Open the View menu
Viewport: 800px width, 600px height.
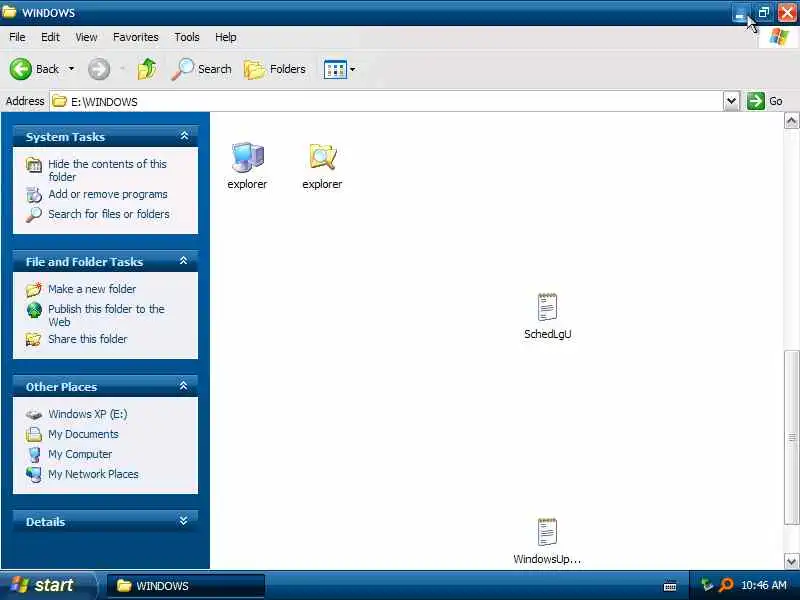tap(86, 37)
